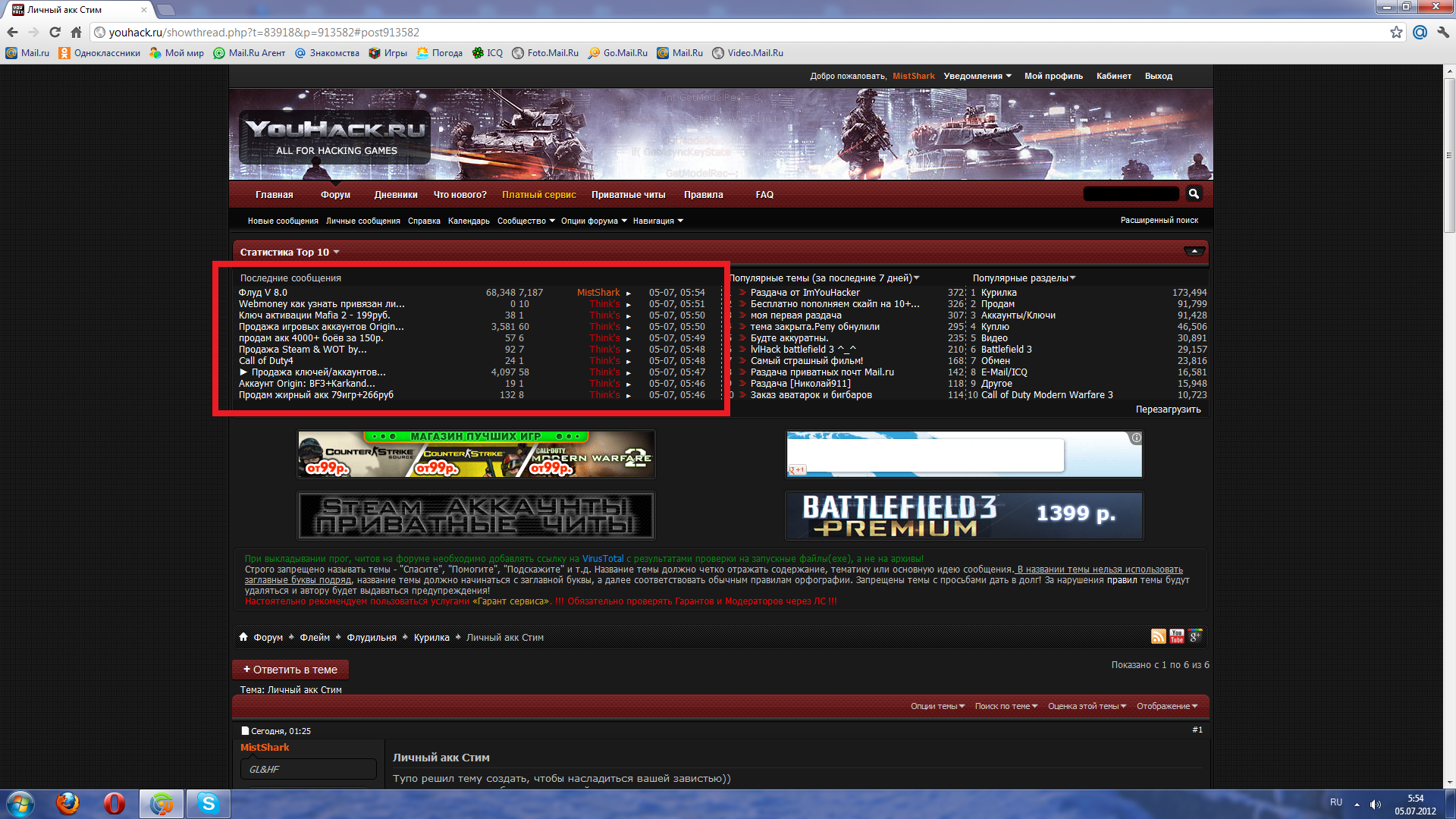Click the Google Plus icon near breadcrumbs
The image size is (1456, 819).
(1196, 636)
